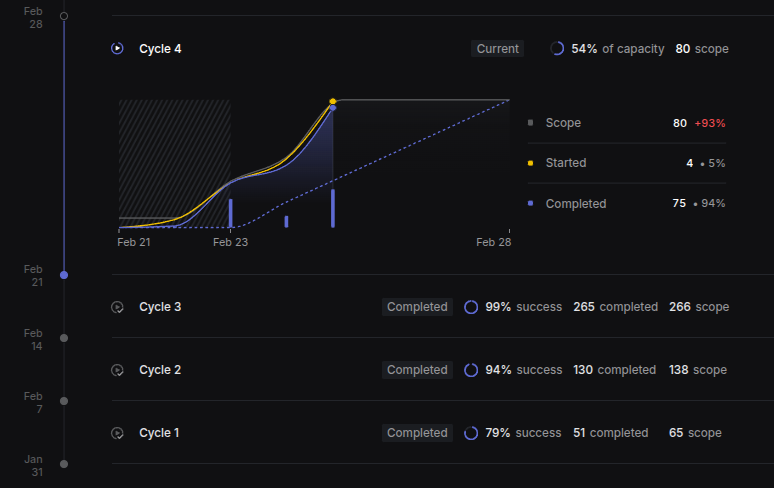Image resolution: width=774 pixels, height=488 pixels.
Task: Open Cycle 3 title
Action: tap(160, 307)
